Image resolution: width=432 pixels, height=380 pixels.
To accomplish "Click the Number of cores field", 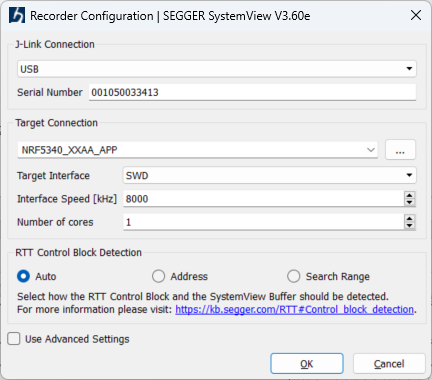I will coord(263,222).
